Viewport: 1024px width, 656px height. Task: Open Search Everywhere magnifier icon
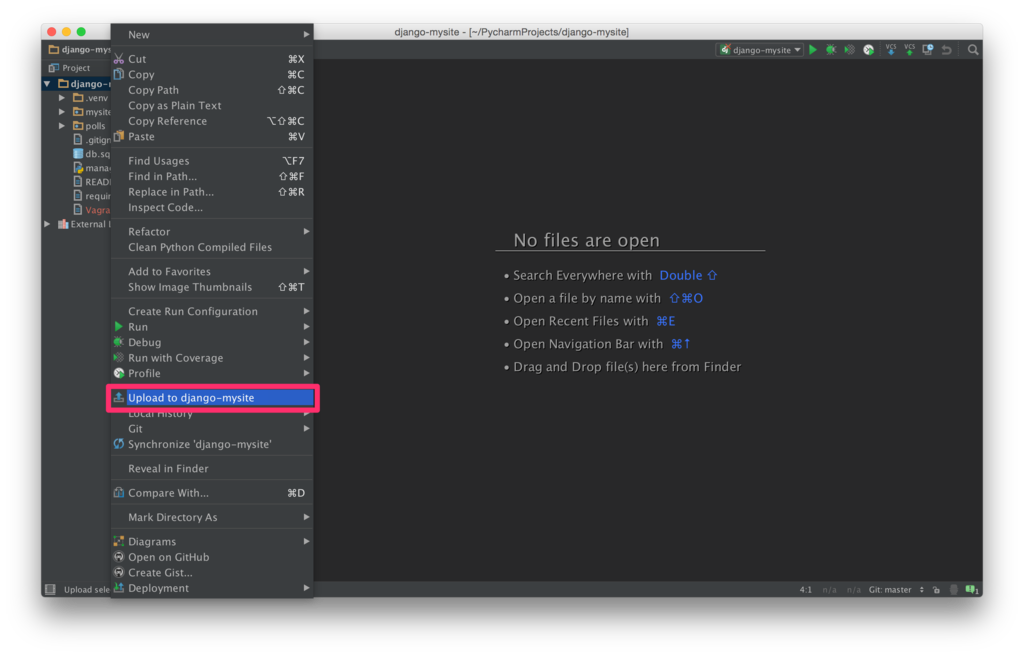click(972, 50)
